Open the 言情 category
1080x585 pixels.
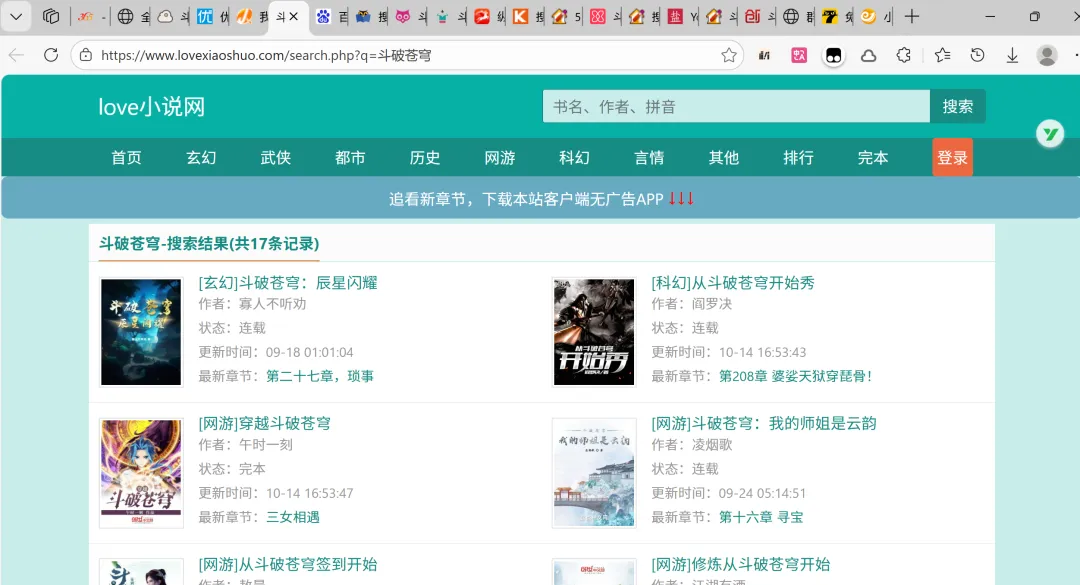coord(649,158)
